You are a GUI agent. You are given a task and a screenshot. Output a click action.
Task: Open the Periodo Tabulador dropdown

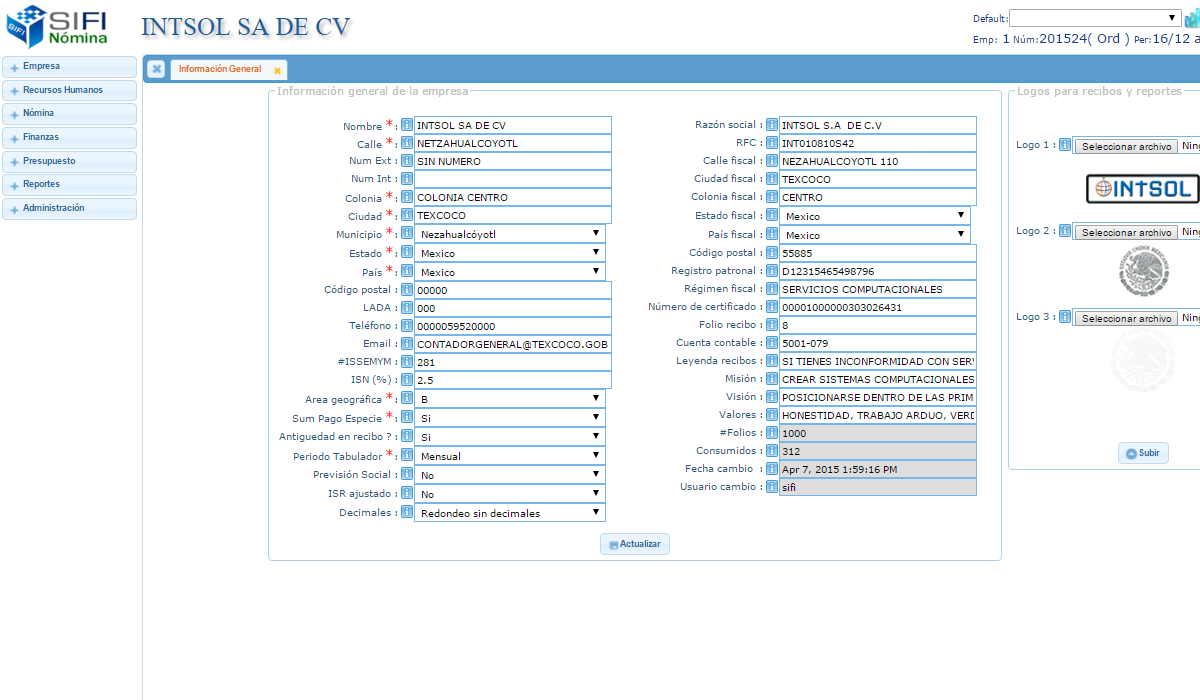click(x=509, y=456)
